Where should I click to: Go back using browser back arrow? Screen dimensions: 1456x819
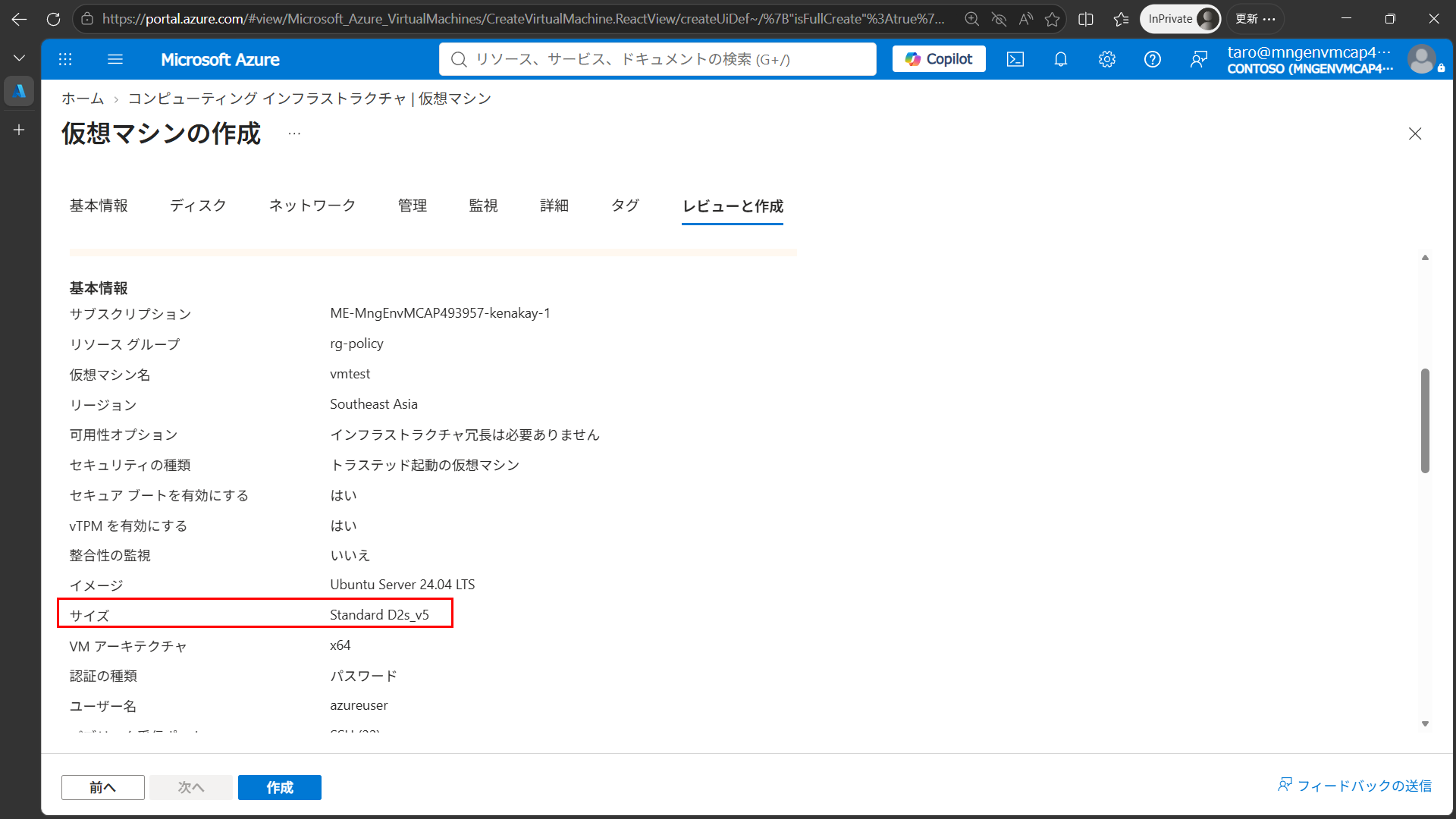[20, 19]
